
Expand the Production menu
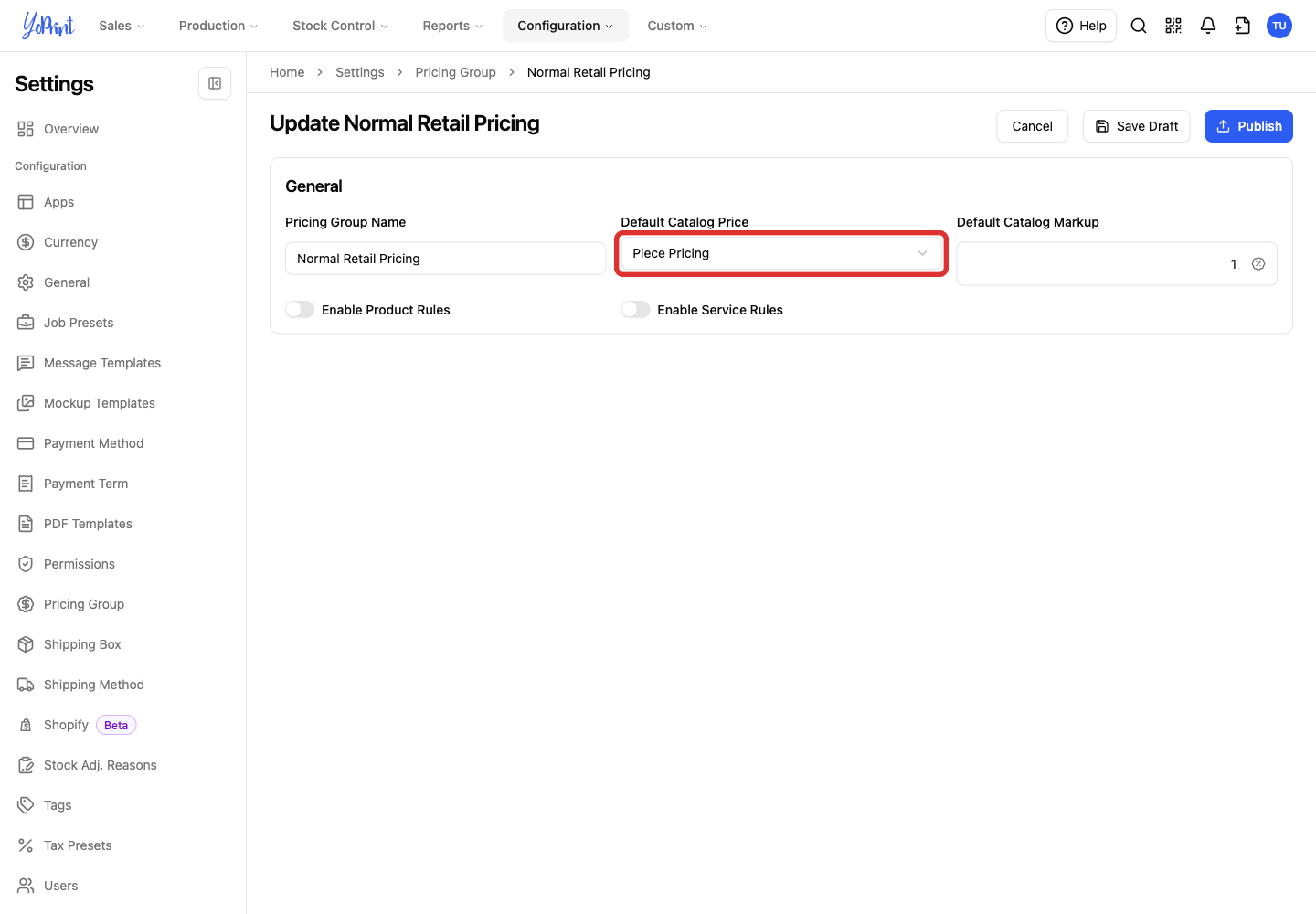218,26
